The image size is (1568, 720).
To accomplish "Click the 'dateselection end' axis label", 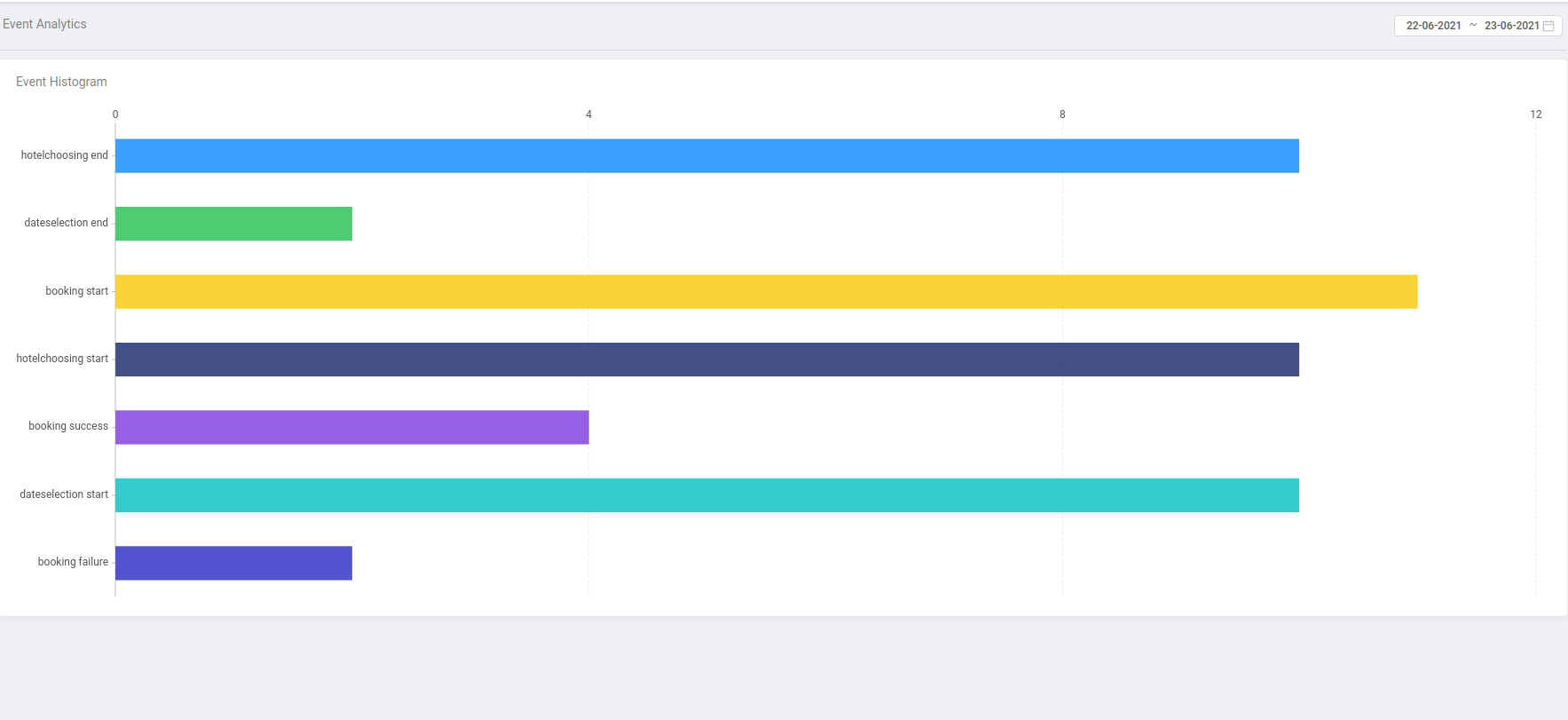I will pyautogui.click(x=66, y=223).
